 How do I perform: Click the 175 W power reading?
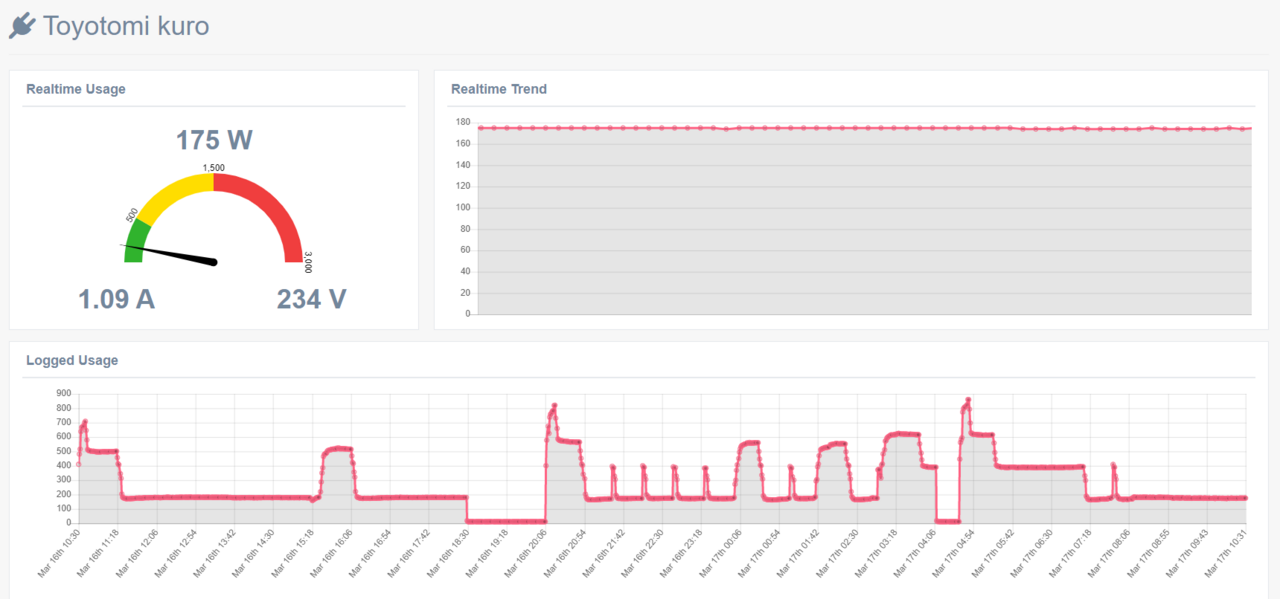coord(214,140)
